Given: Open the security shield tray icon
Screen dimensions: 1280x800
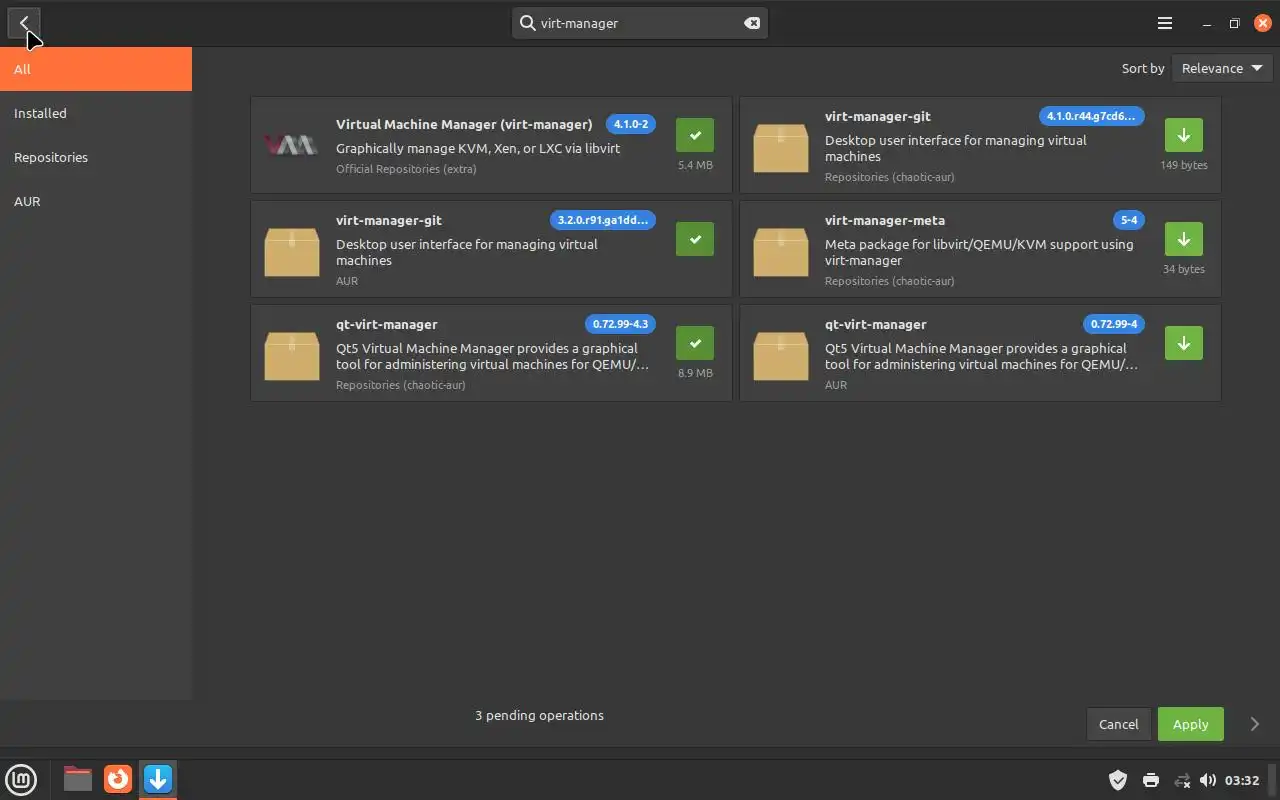Looking at the screenshot, I should click(1118, 780).
